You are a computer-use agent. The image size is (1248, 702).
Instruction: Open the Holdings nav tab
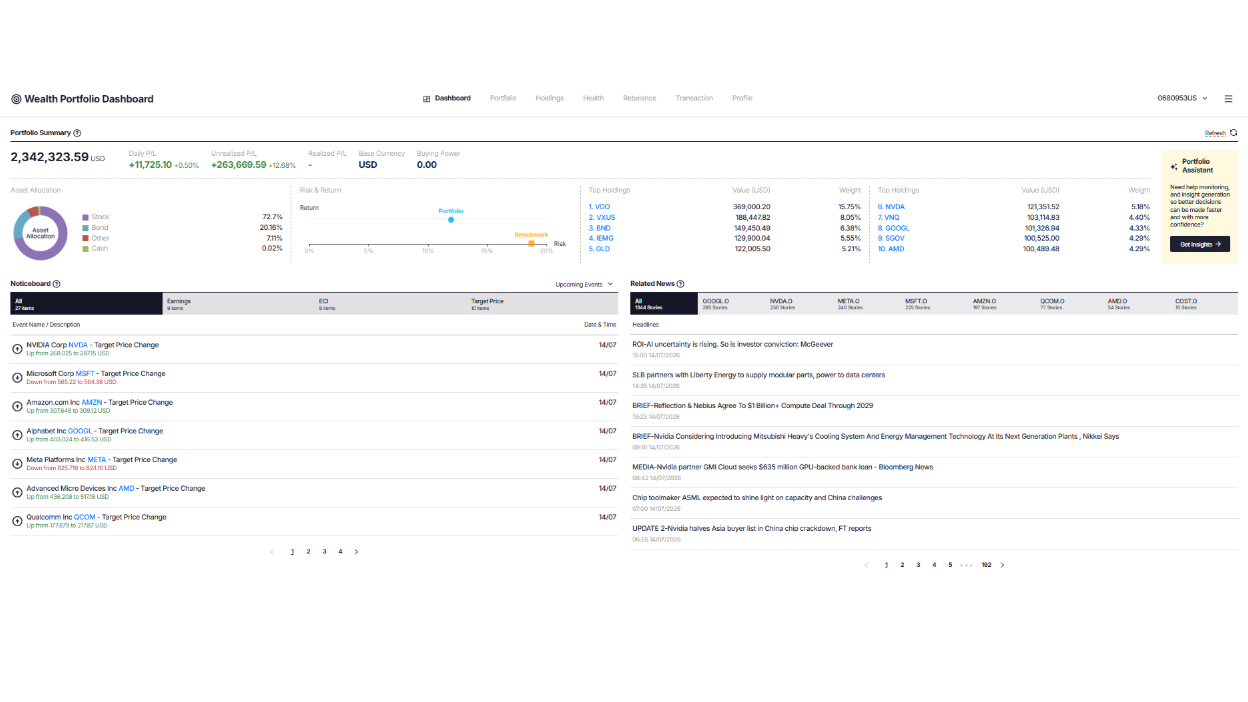coord(549,98)
